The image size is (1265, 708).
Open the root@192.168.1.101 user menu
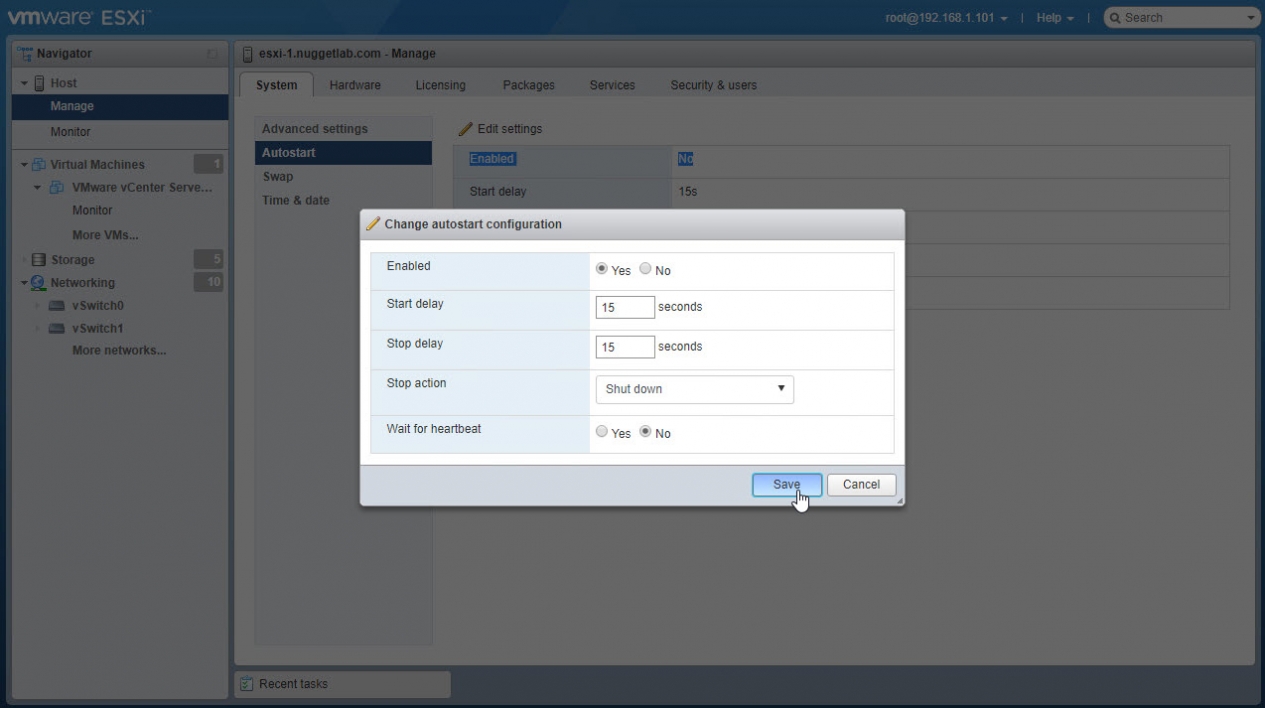click(x=945, y=18)
